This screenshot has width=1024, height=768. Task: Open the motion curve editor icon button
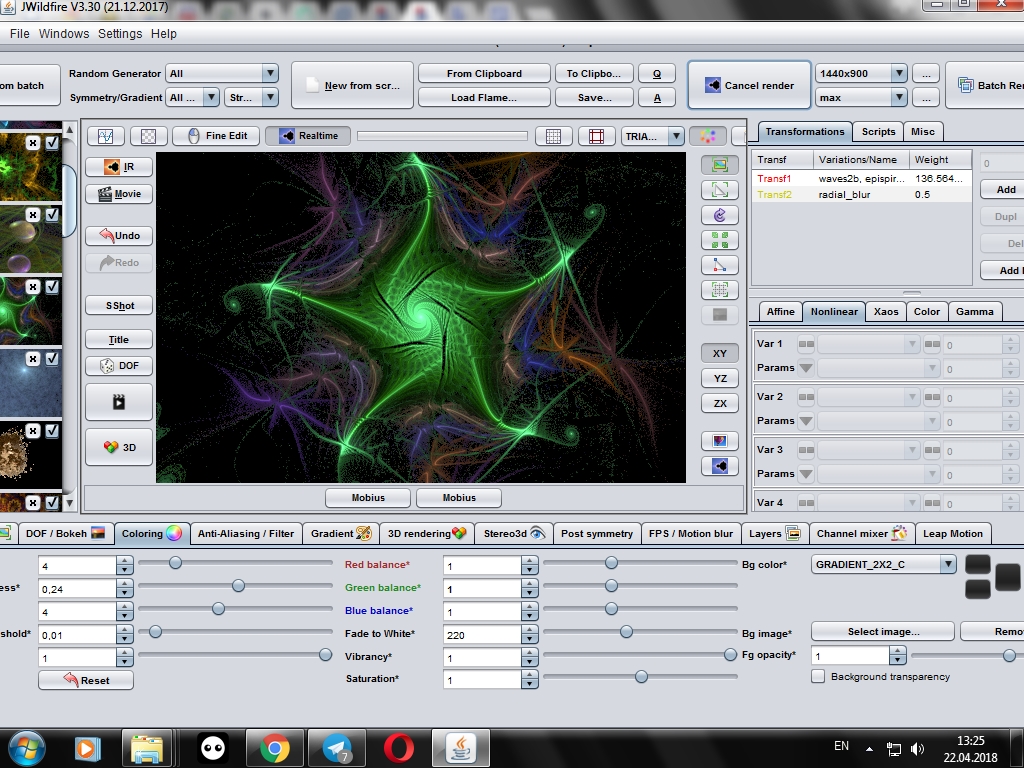pyautogui.click(x=105, y=136)
